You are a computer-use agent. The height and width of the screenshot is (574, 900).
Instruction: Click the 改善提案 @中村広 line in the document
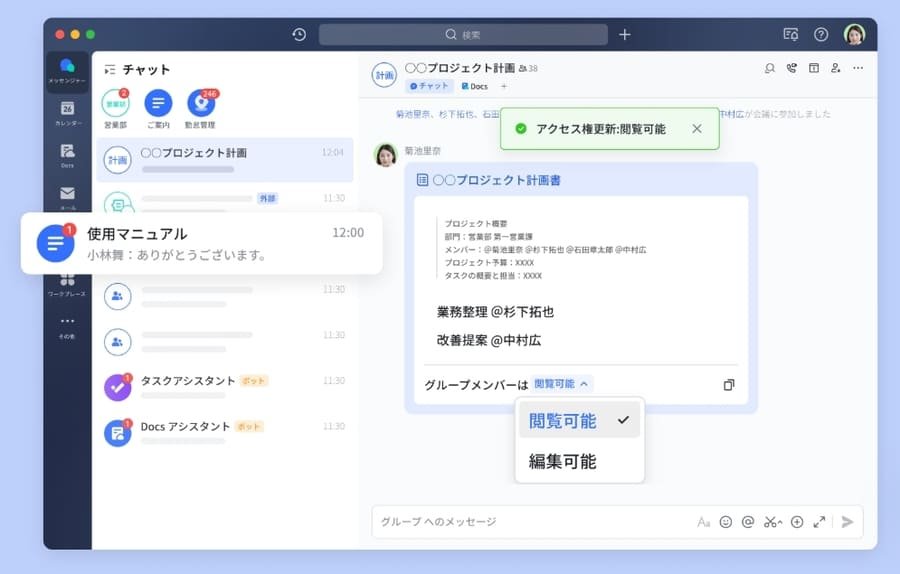[x=488, y=340]
